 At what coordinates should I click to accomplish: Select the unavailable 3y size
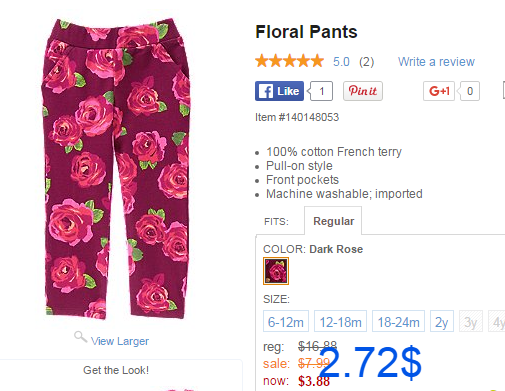[471, 321]
